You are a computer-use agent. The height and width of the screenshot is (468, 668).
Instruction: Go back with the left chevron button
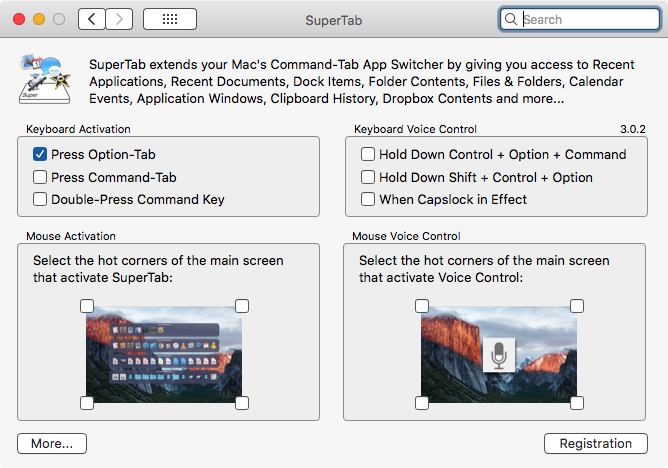click(92, 19)
